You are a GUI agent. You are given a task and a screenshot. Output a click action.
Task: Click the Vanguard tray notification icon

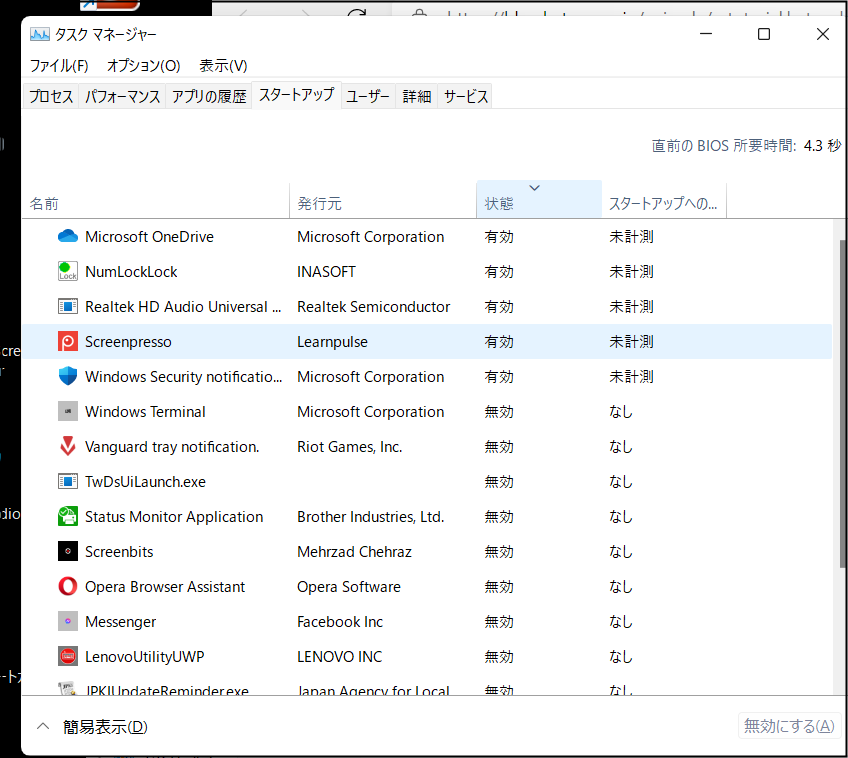68,447
